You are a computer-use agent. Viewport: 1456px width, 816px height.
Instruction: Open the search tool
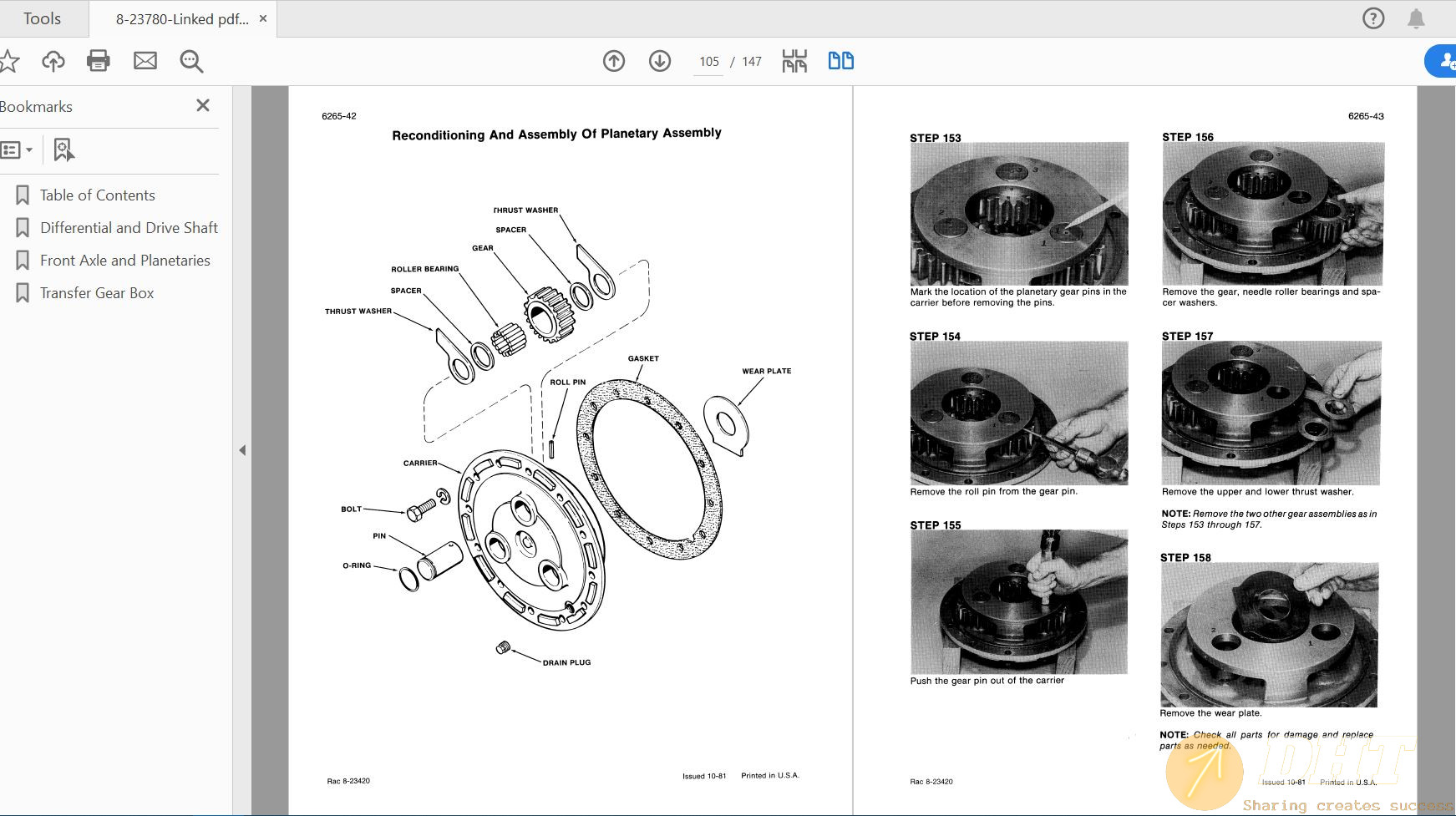pos(190,60)
